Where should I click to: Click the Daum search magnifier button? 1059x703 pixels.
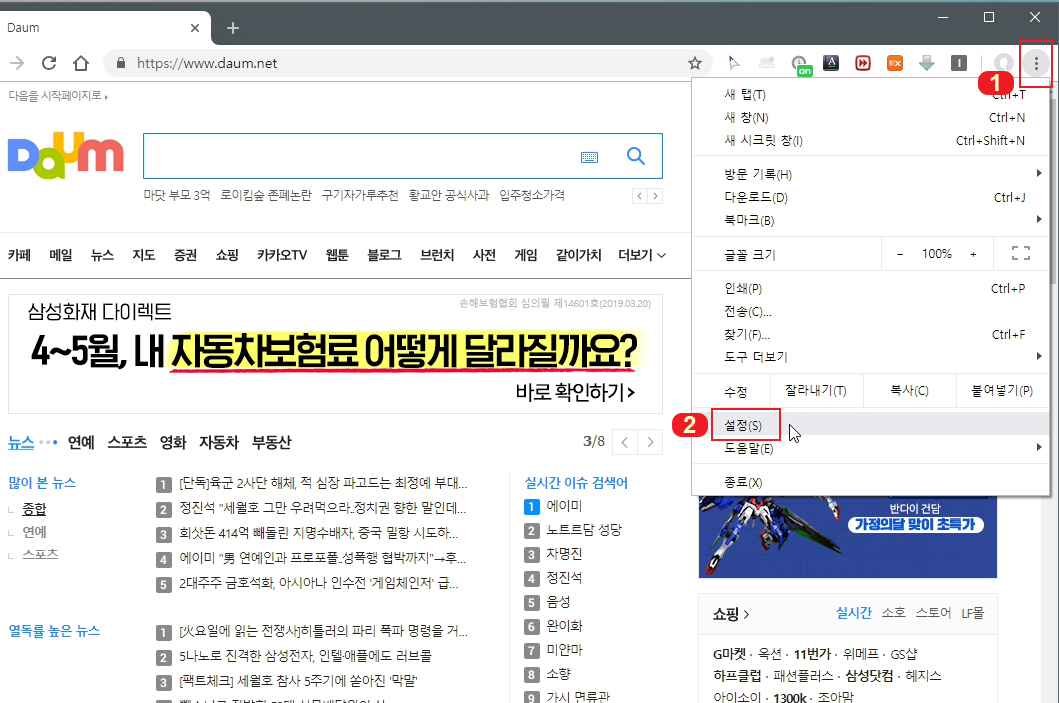click(x=636, y=156)
